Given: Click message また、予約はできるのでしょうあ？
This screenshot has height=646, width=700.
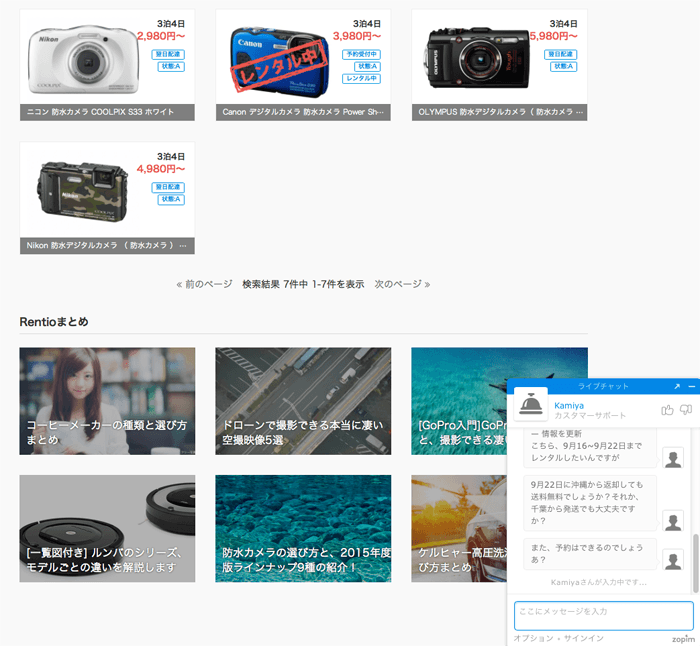Looking at the screenshot, I should point(590,554).
